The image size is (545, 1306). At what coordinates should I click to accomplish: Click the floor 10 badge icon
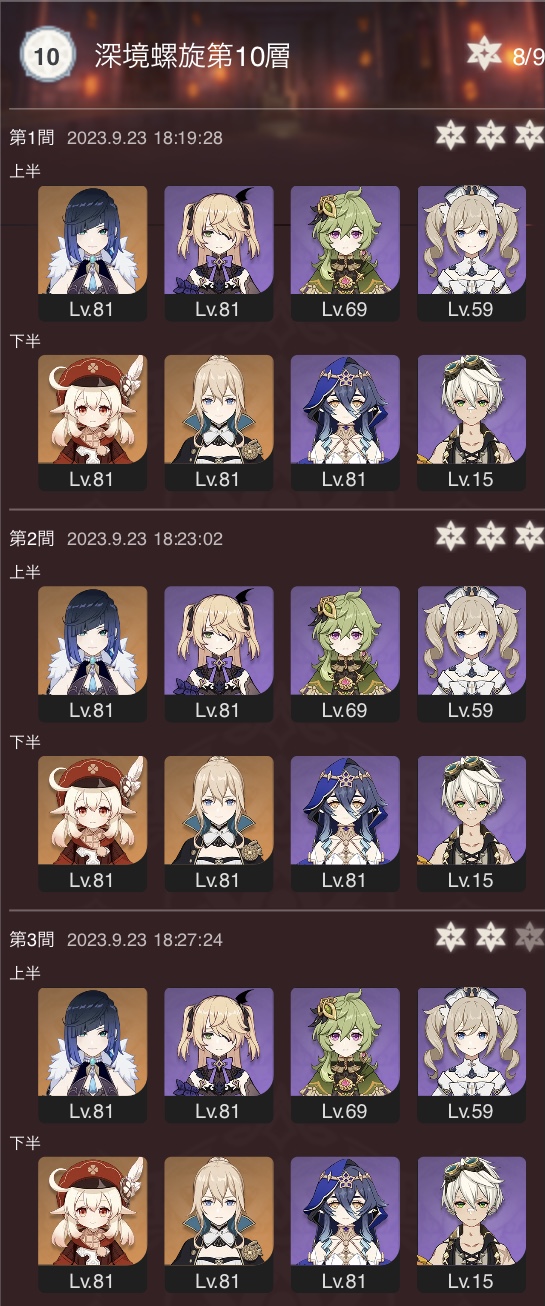[47, 56]
